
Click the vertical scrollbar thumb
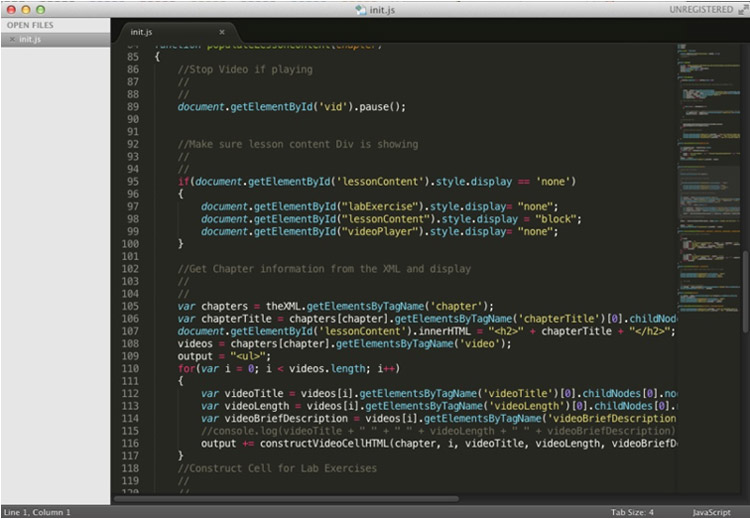[x=746, y=291]
